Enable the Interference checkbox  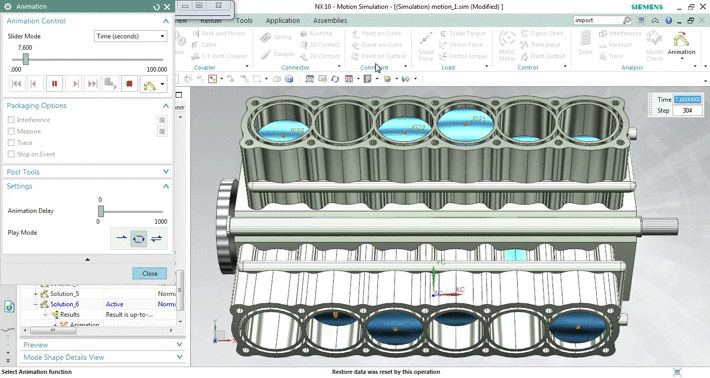[x=11, y=120]
